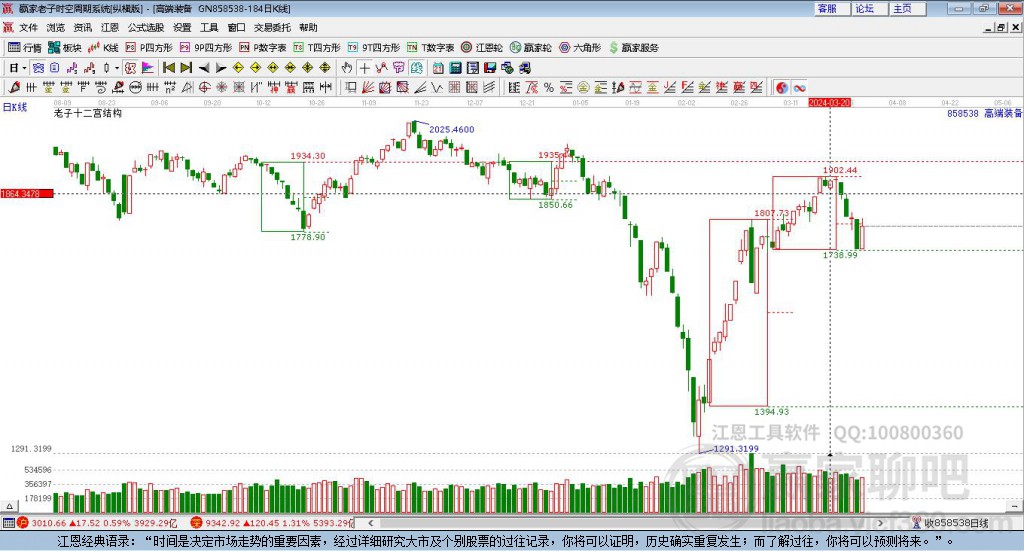Screen dimensions: 1024x551
Task: Click the 2025.4600 high price label
Action: (451, 129)
